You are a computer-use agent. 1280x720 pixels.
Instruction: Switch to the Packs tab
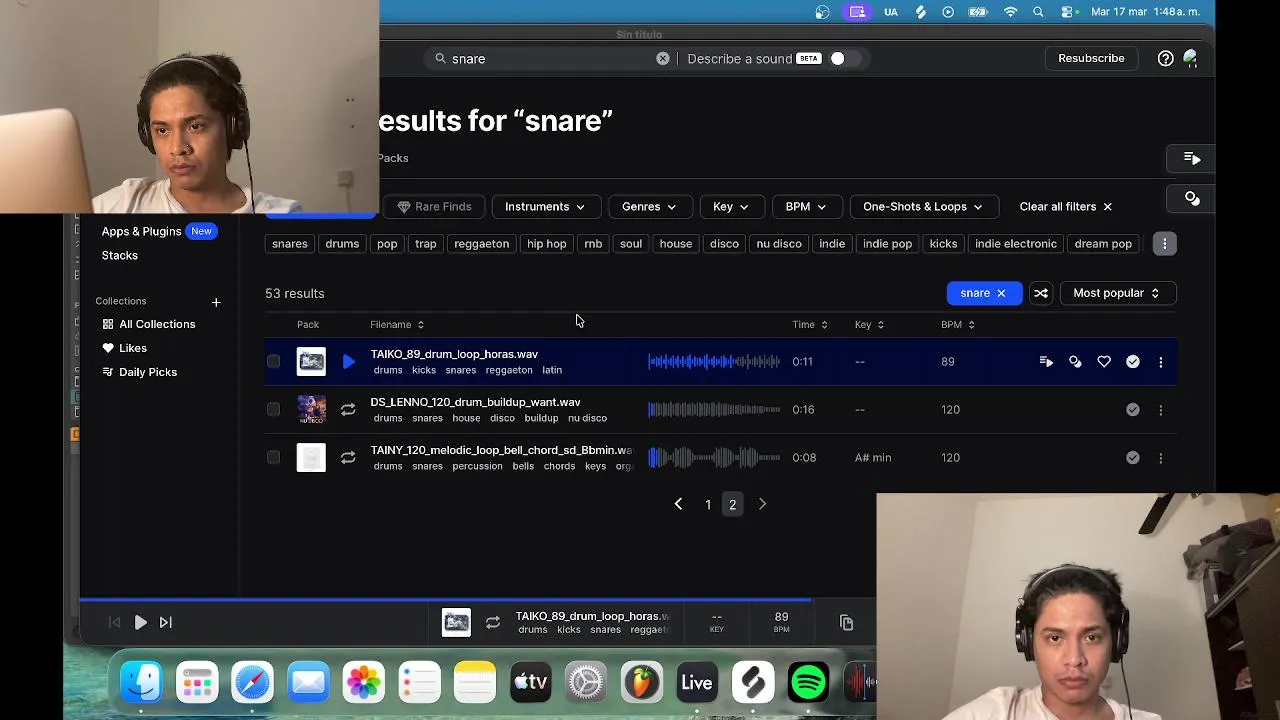point(393,158)
